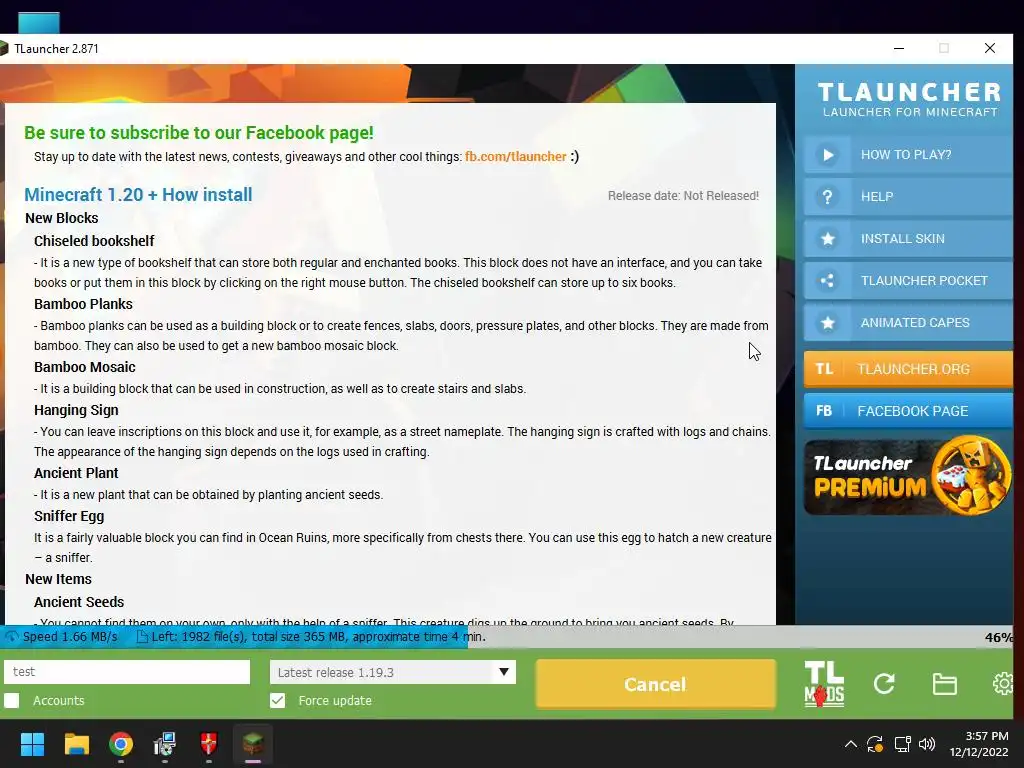Open the TLAUNCHER.ORG orange button
Viewport: 1024px width, 768px height.
[x=908, y=369]
